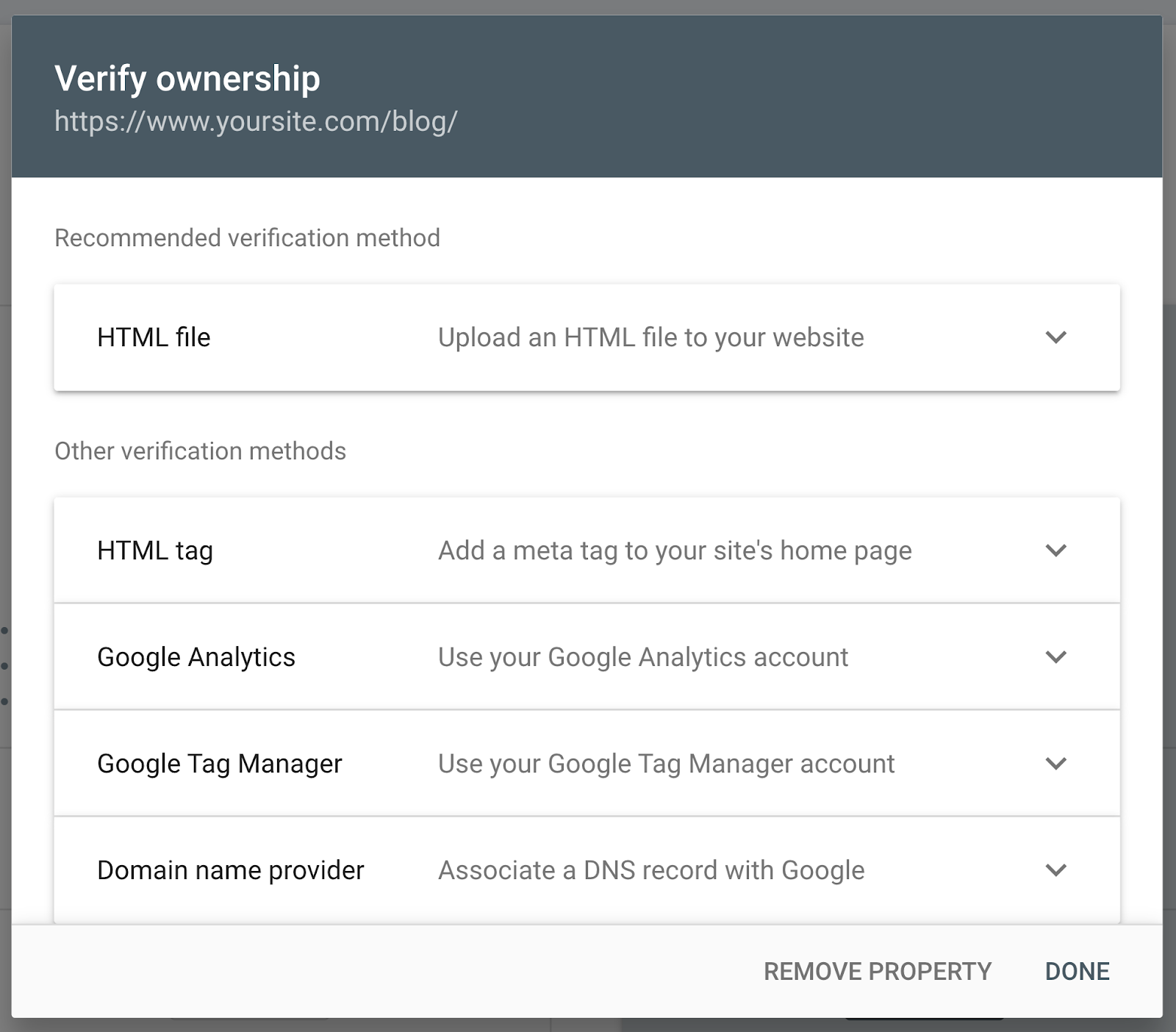Expand the HTML file verification method
1176x1032 pixels.
pos(1056,337)
